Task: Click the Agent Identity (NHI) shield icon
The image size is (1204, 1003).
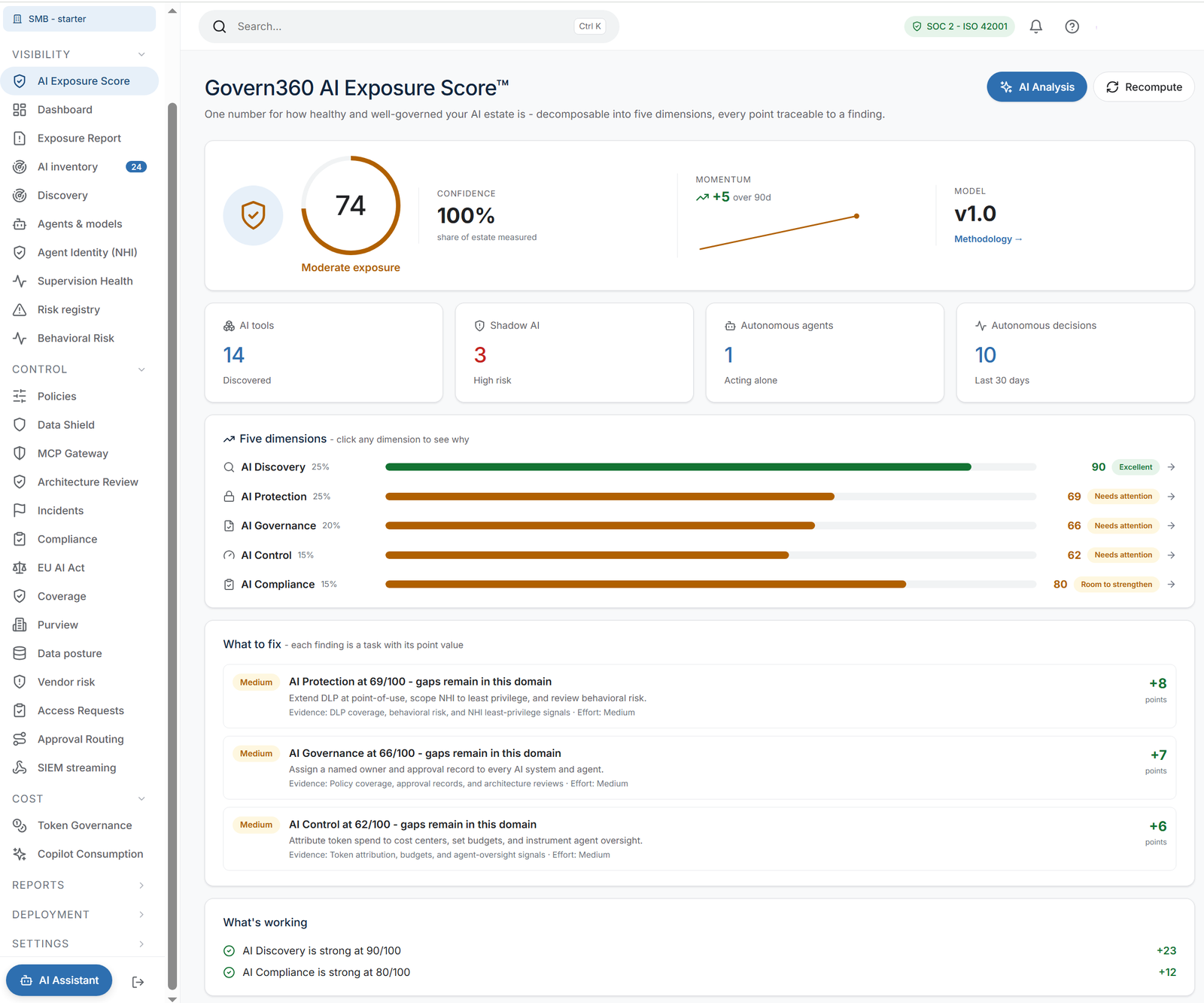Action: [20, 253]
